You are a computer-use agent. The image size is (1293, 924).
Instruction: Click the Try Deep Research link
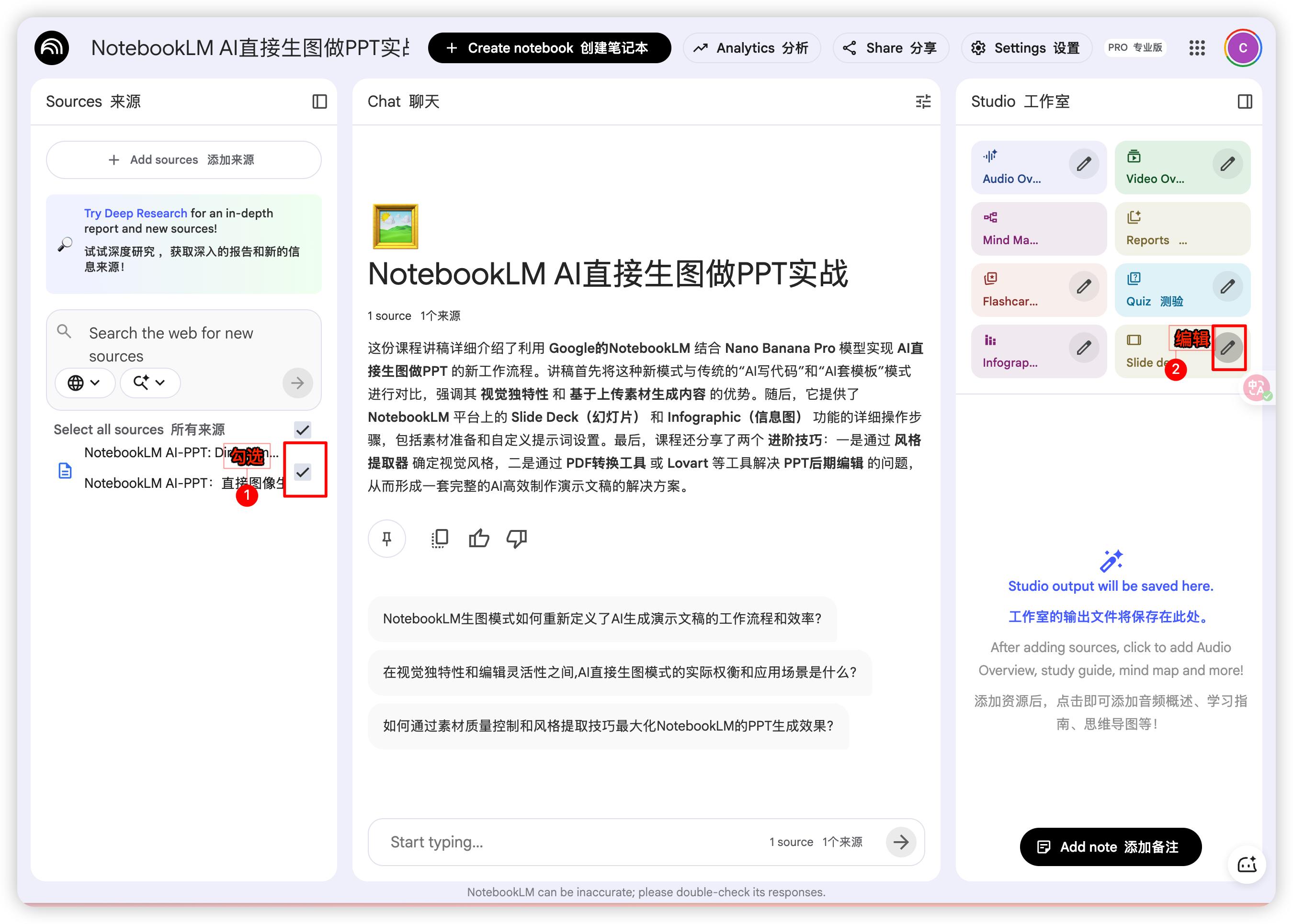click(x=136, y=213)
